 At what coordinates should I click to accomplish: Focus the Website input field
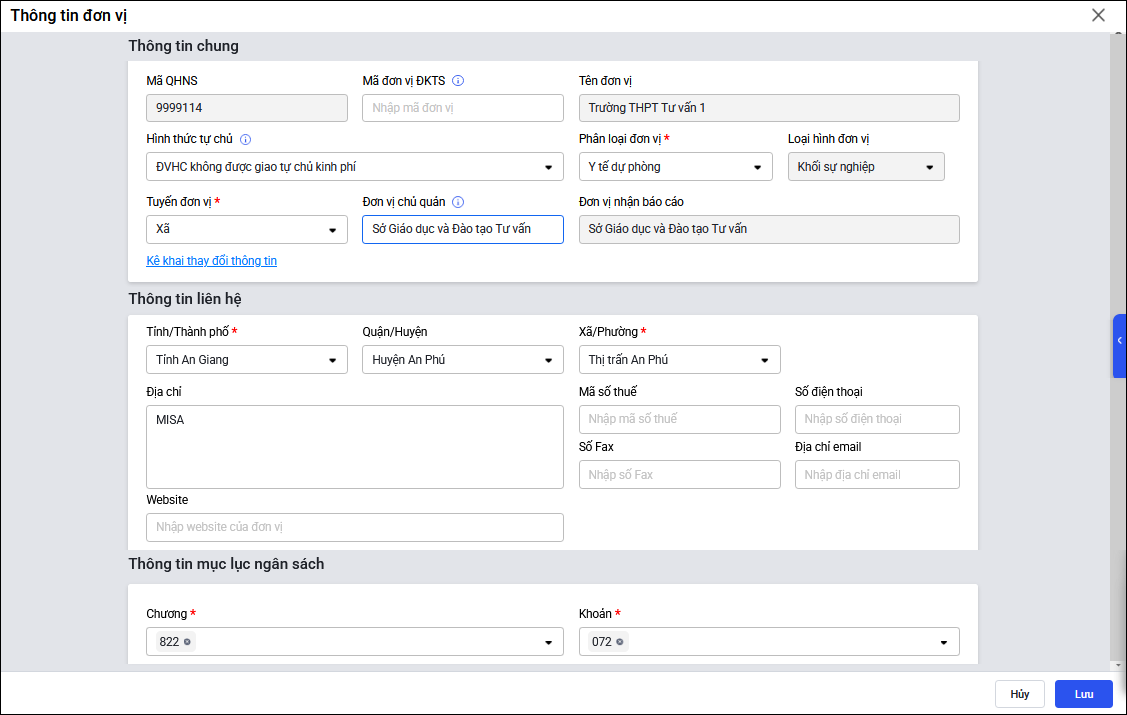(x=354, y=527)
